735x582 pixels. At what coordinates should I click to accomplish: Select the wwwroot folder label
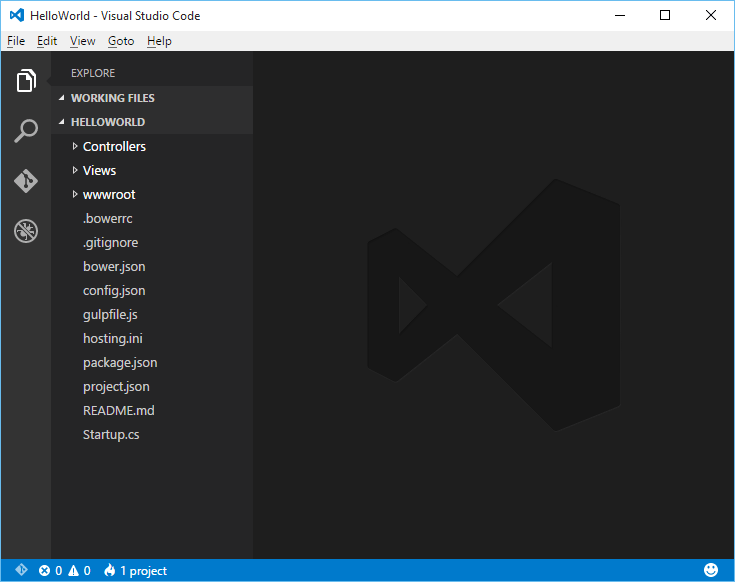(x=109, y=194)
